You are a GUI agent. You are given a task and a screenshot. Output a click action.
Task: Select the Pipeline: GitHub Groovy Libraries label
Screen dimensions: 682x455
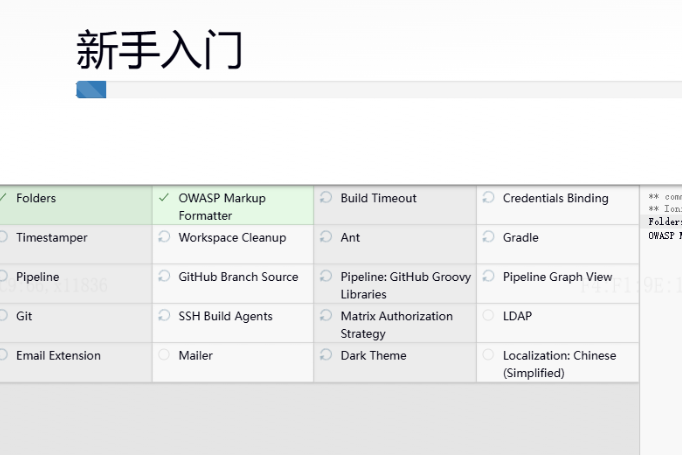coord(406,285)
